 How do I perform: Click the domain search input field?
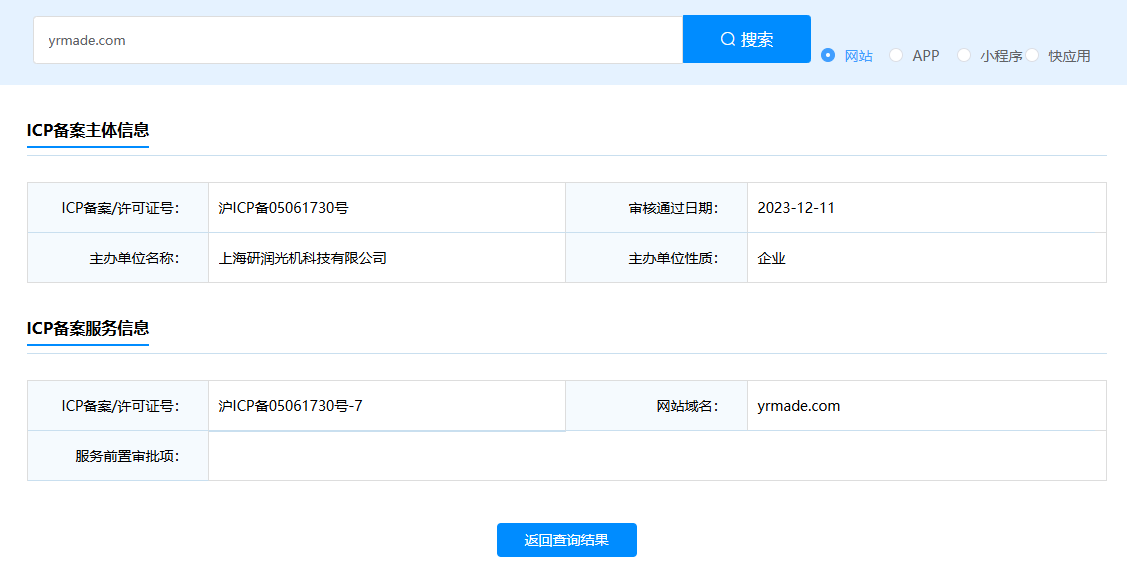(x=358, y=40)
